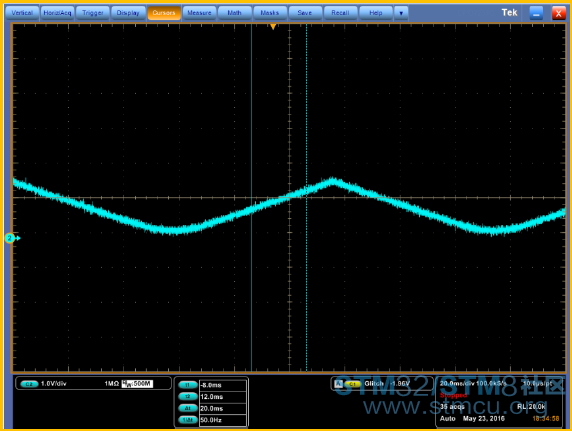This screenshot has height=431, width=572.
Task: Click the 1/Δt frequency readout icon
Action: pos(188,420)
